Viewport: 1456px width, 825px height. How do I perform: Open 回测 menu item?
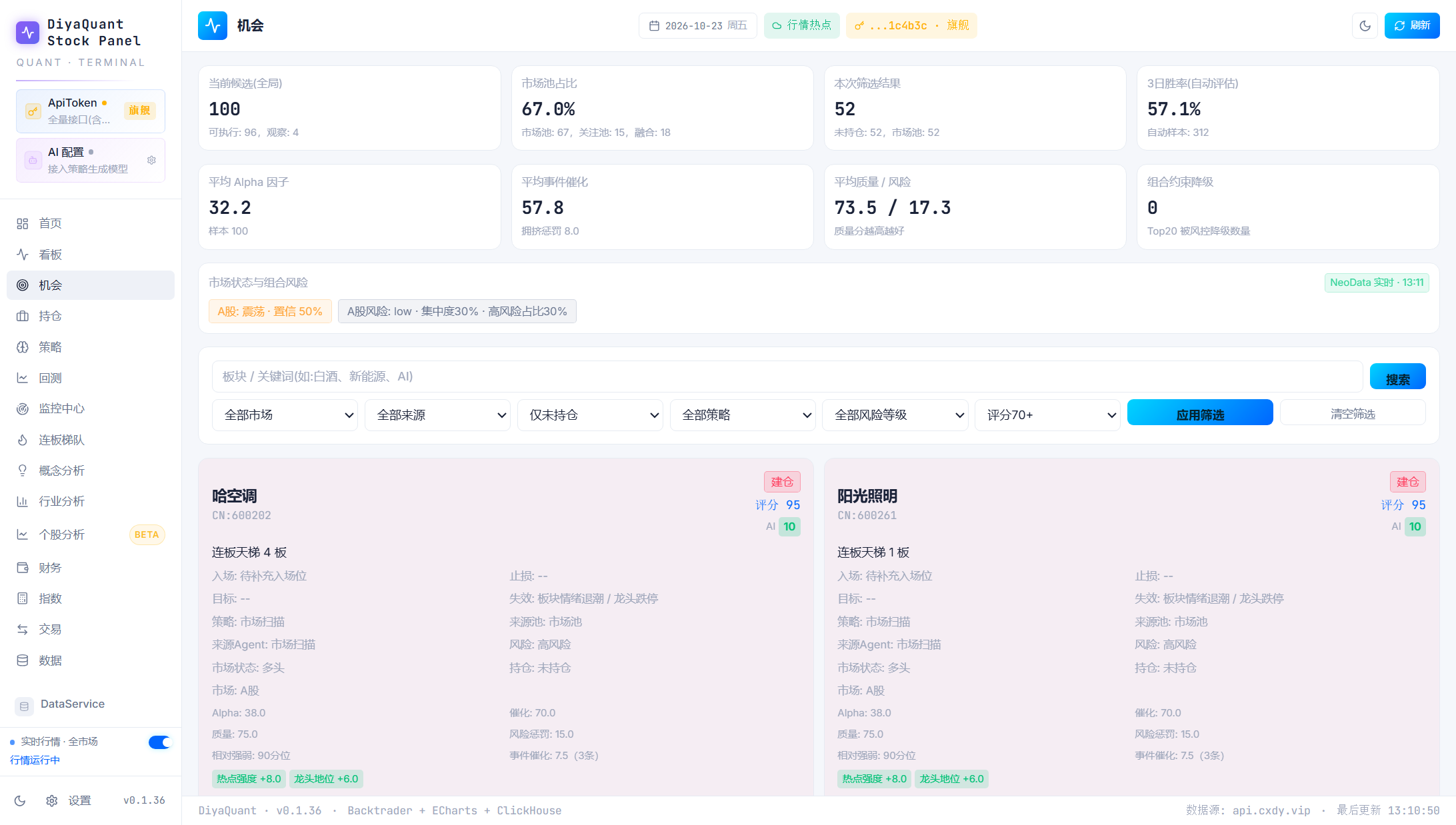(x=91, y=378)
